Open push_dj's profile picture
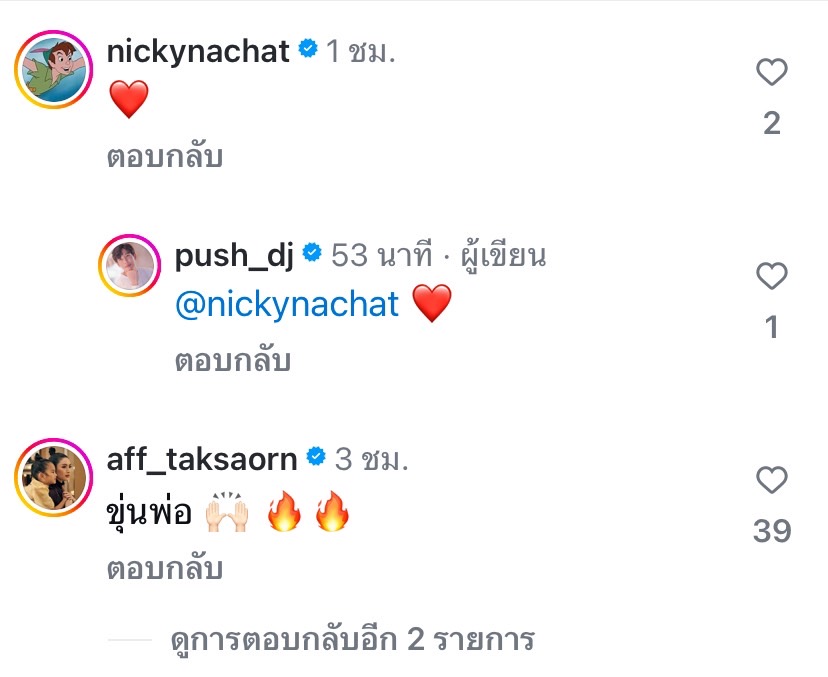This screenshot has height=677, width=828. (129, 265)
